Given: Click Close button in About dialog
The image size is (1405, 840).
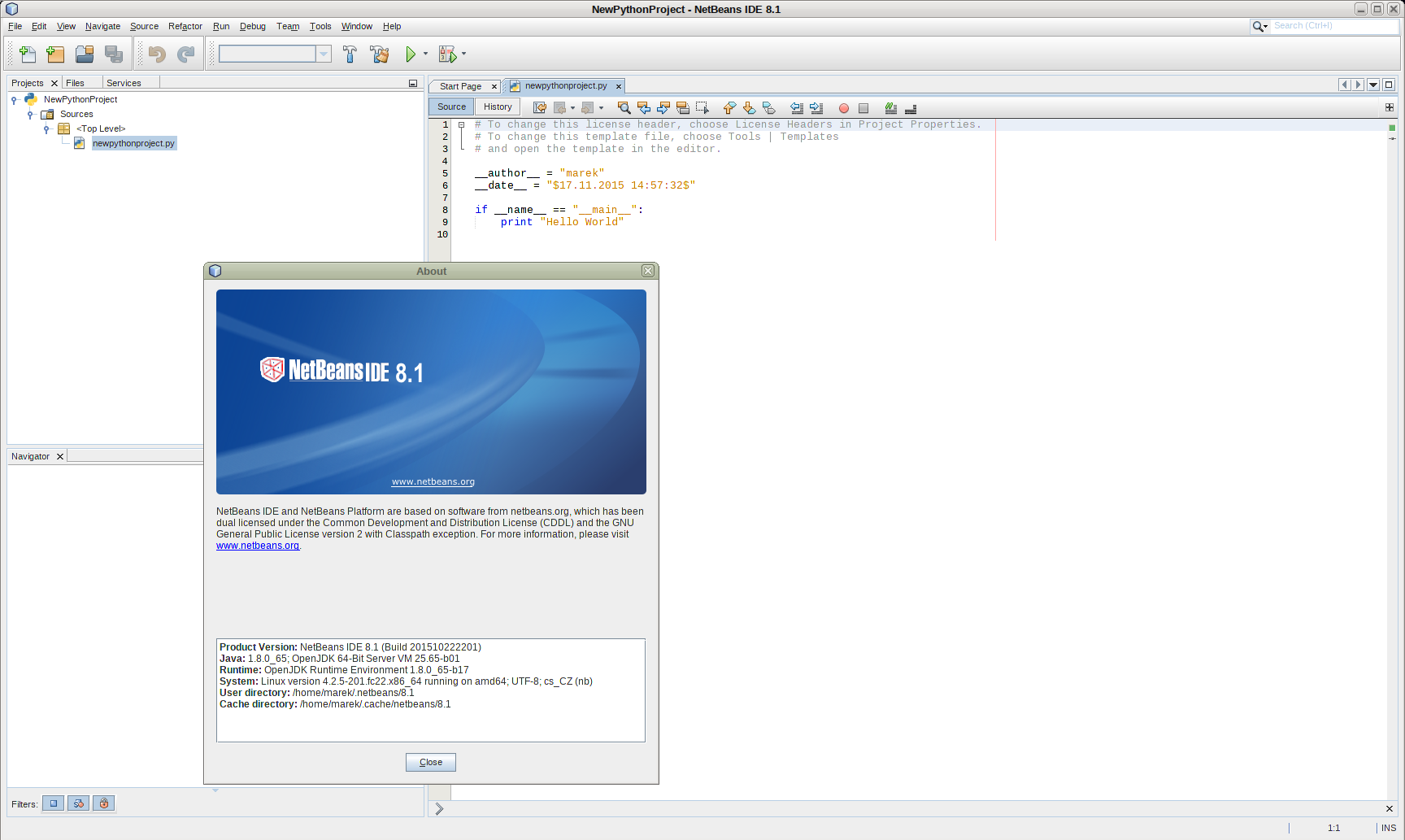Looking at the screenshot, I should point(431,762).
